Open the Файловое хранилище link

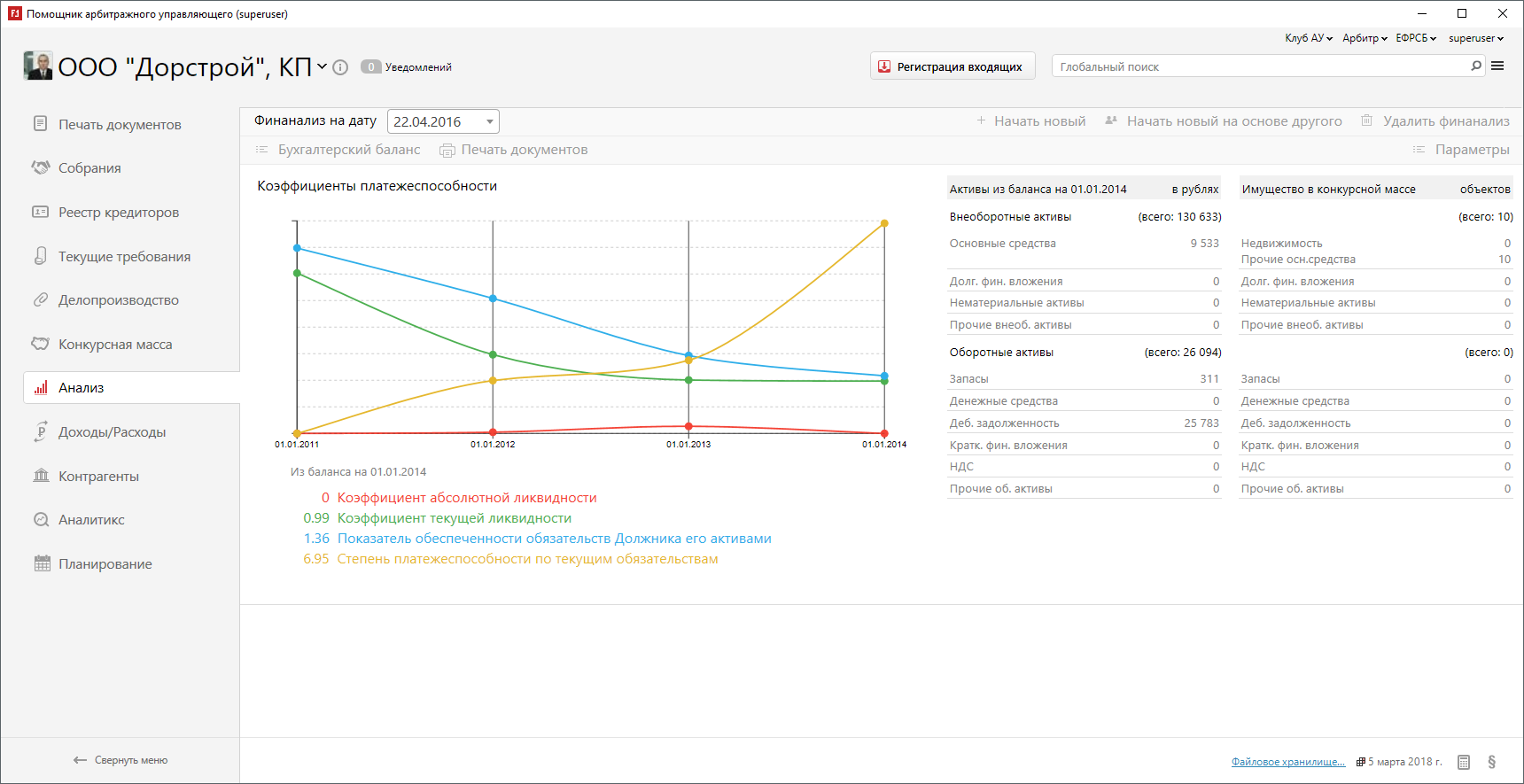tap(1287, 762)
